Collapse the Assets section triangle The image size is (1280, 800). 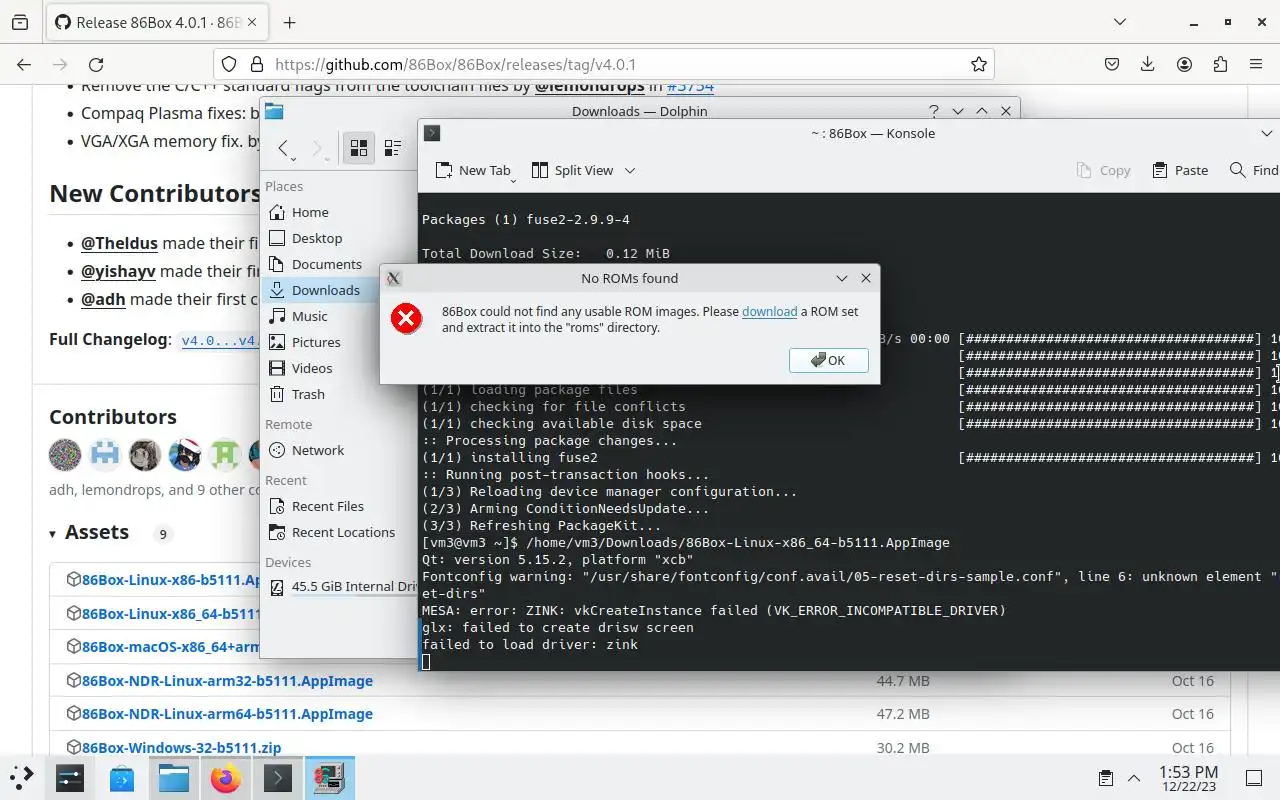point(52,534)
